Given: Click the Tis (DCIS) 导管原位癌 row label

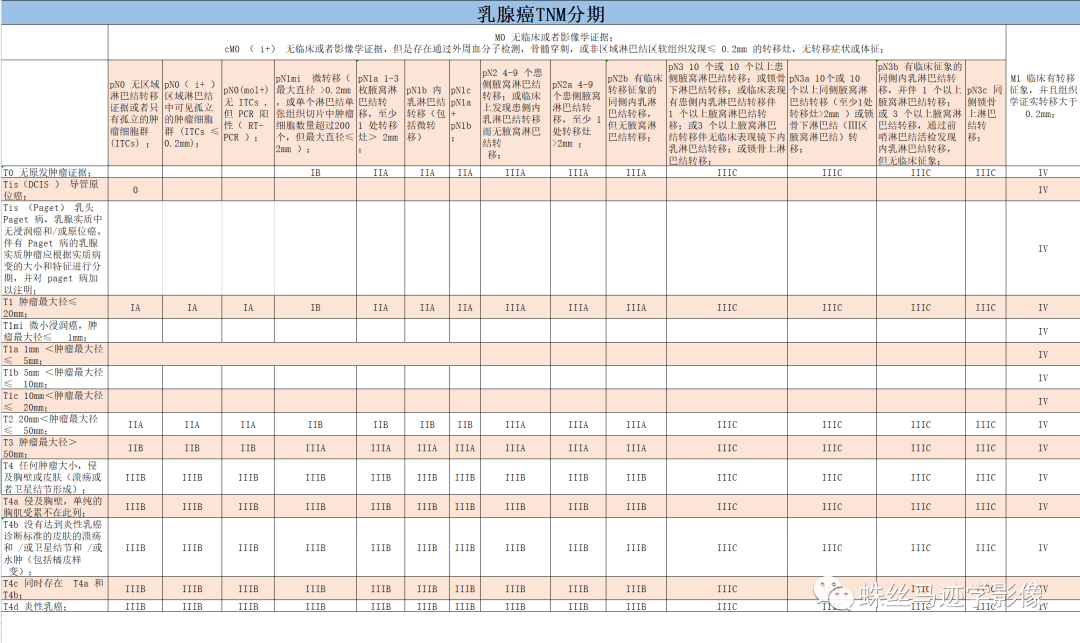Looking at the screenshot, I should 54,189.
